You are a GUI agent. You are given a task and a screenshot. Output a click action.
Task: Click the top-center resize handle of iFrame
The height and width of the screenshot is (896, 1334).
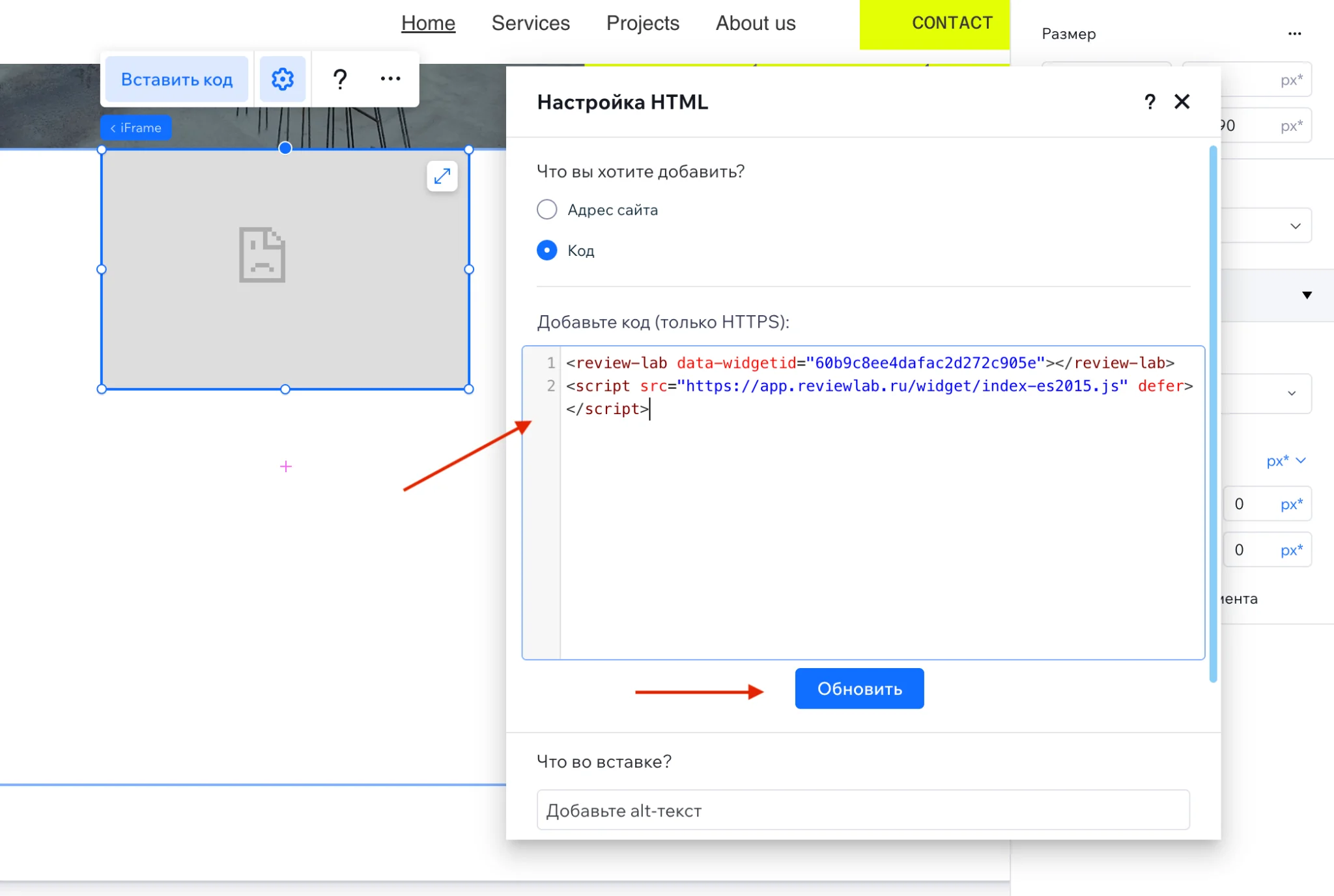click(x=285, y=148)
